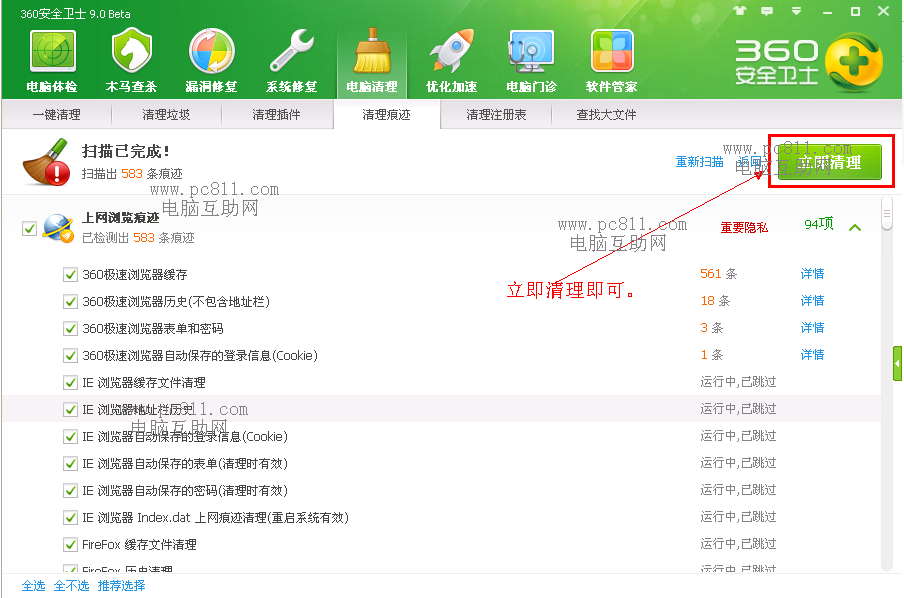Switch to 清理注册表 tab
The height and width of the screenshot is (598, 904).
click(x=496, y=115)
